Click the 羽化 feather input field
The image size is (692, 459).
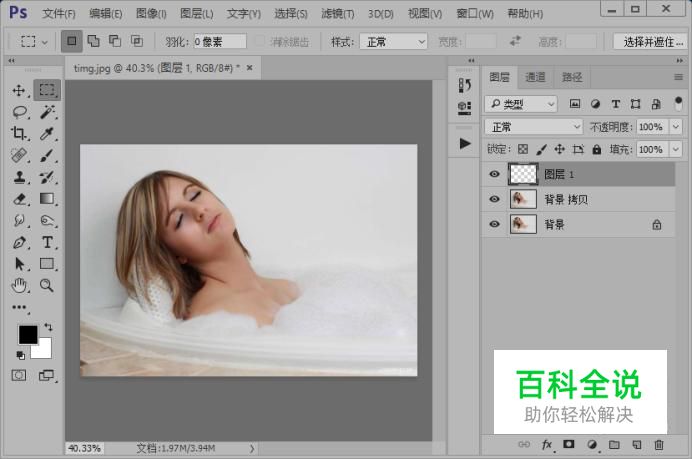[219, 42]
